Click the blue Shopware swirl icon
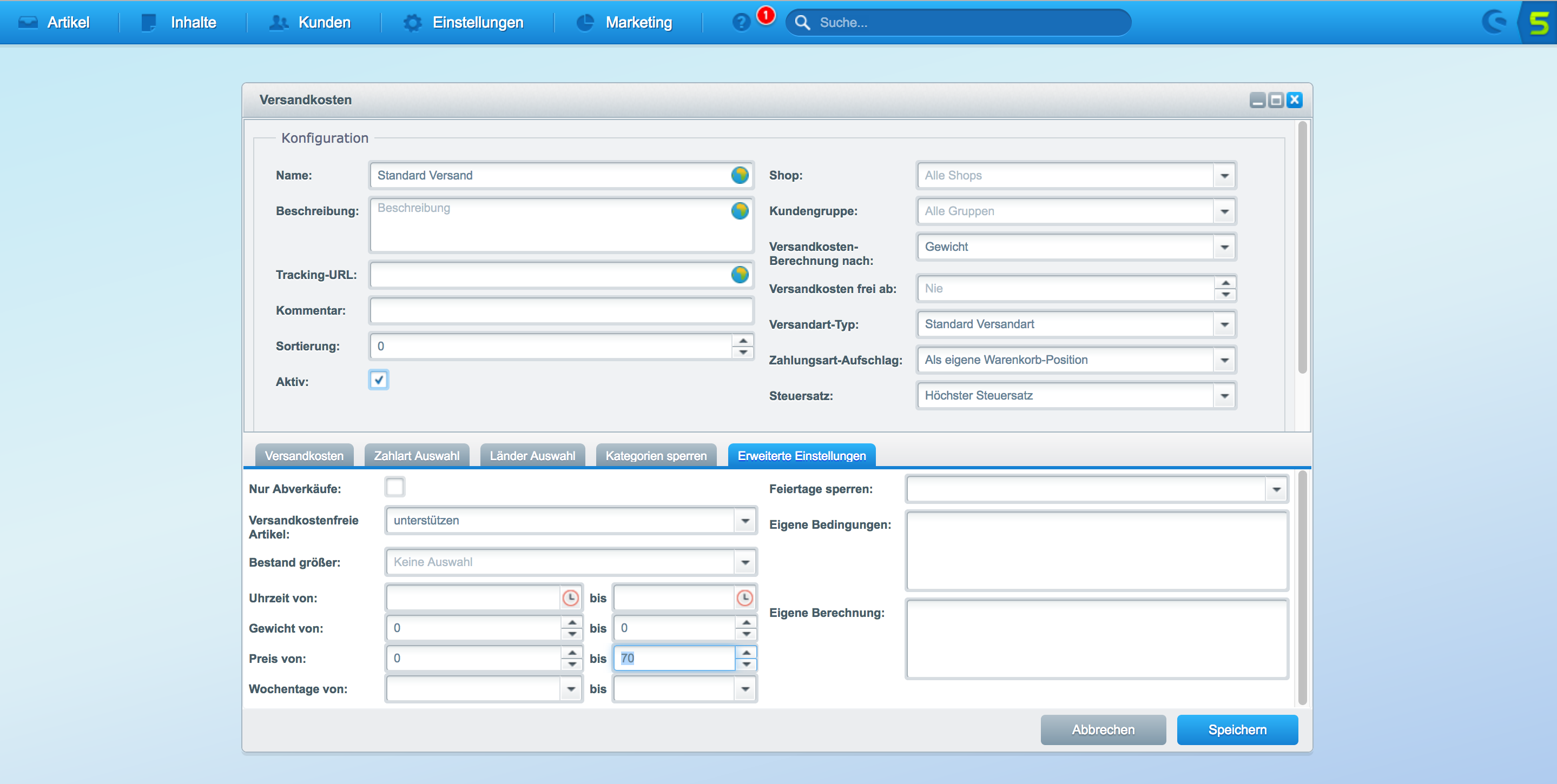Screen dimensions: 1557x784 (x=1495, y=22)
